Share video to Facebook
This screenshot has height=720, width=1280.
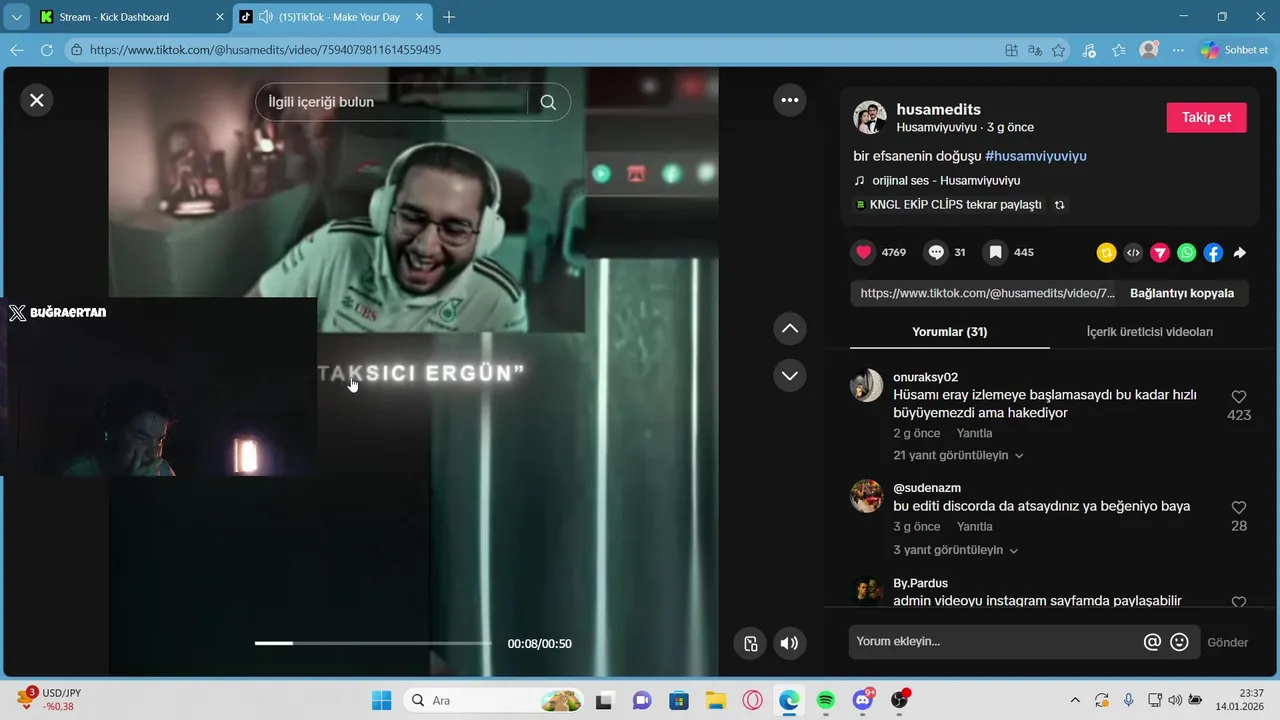pos(1213,253)
